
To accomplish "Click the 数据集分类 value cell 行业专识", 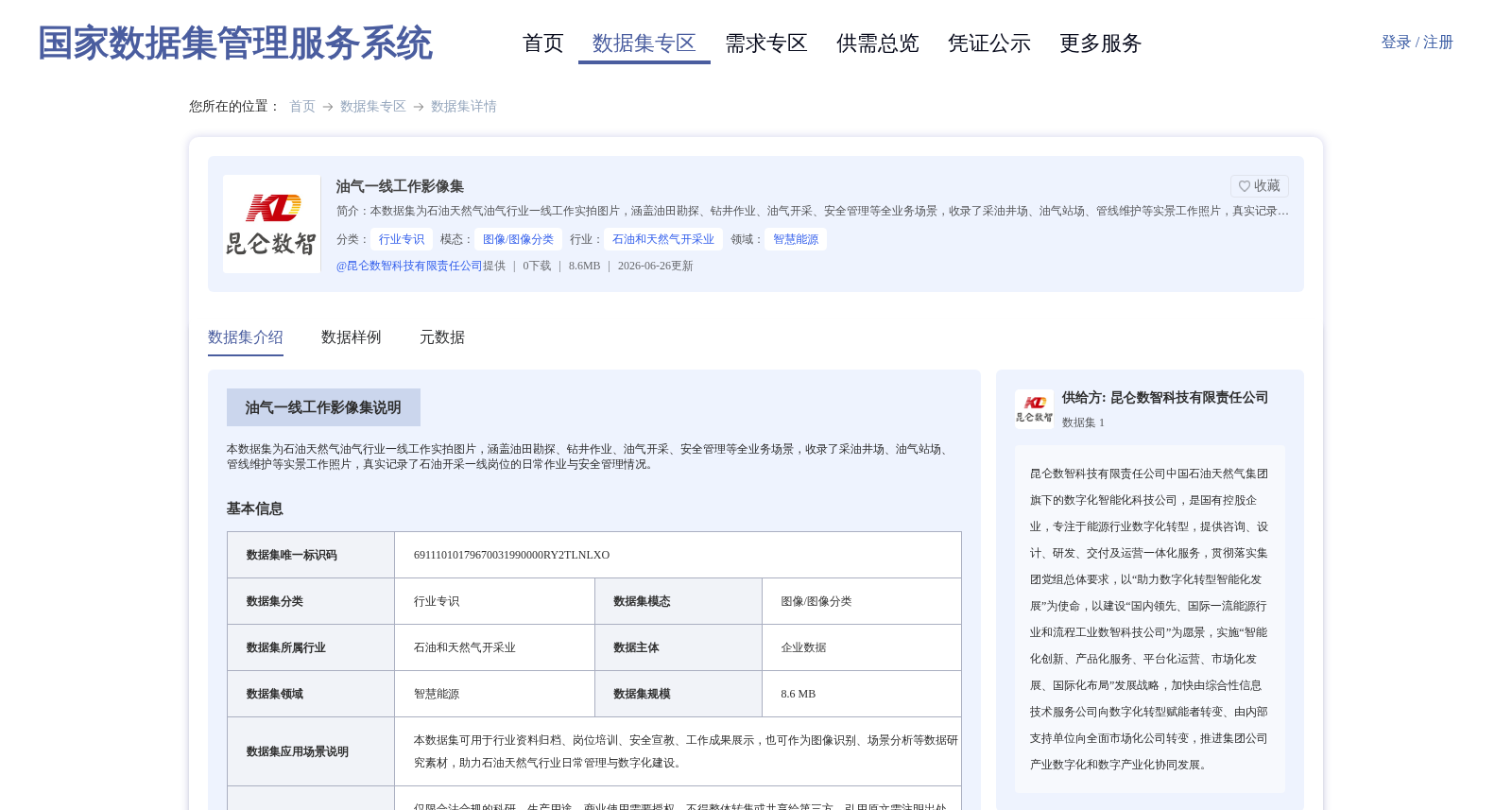I will pos(494,601).
